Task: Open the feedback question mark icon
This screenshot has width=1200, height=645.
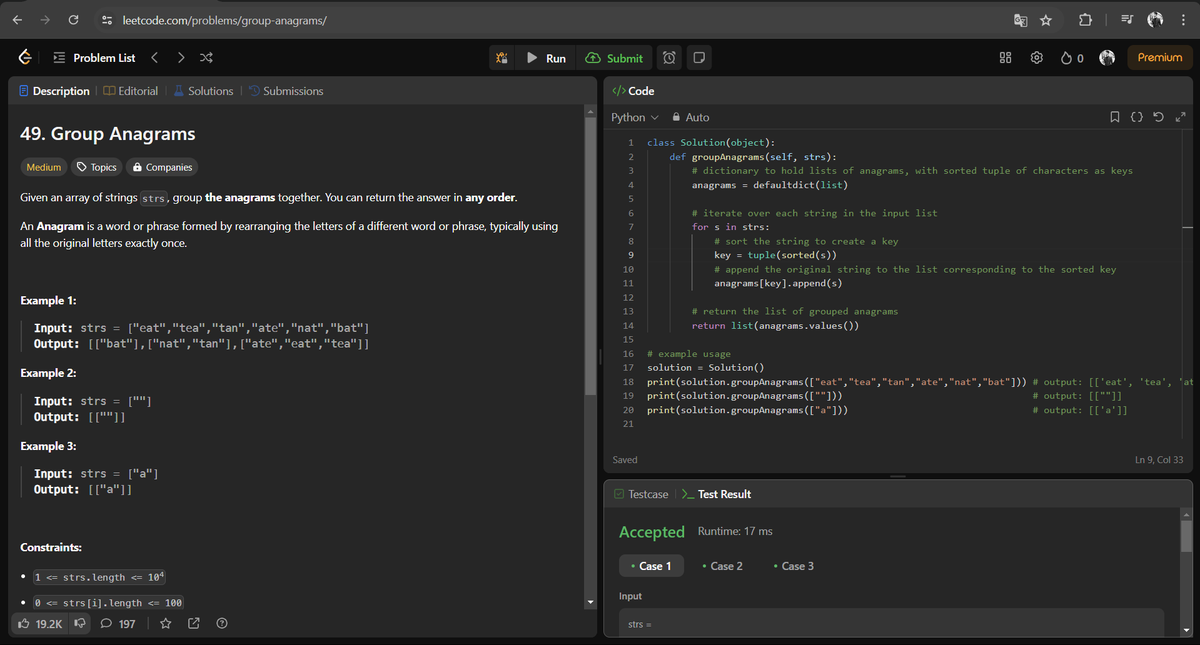Action: tap(222, 624)
